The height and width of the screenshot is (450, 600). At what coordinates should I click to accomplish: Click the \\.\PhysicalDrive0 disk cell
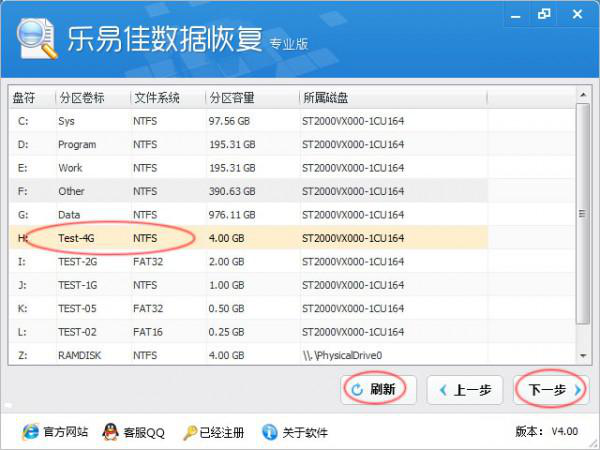click(342, 355)
